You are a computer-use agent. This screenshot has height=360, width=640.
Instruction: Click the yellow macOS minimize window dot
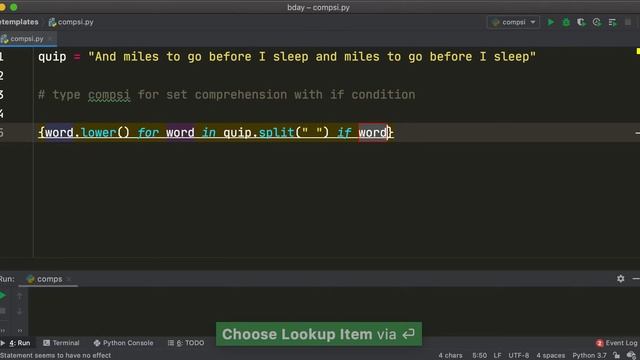pyautogui.click(x=2, y=7)
